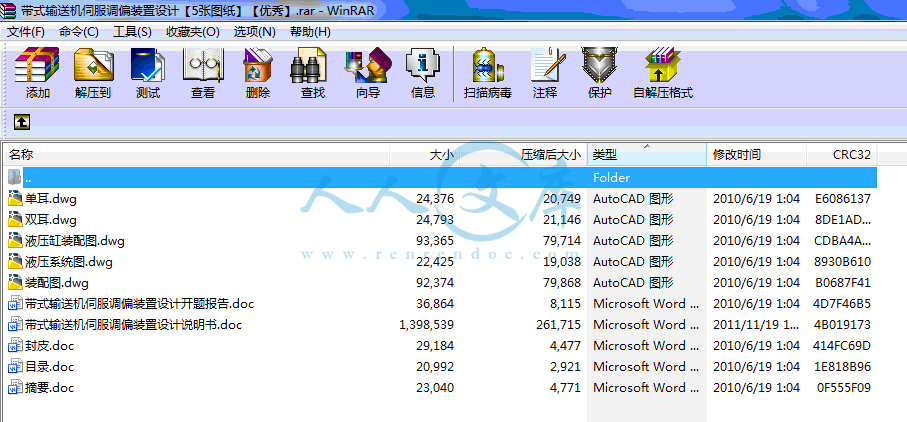Sort by the 修改时间 column header
The image size is (907, 422).
(756, 155)
